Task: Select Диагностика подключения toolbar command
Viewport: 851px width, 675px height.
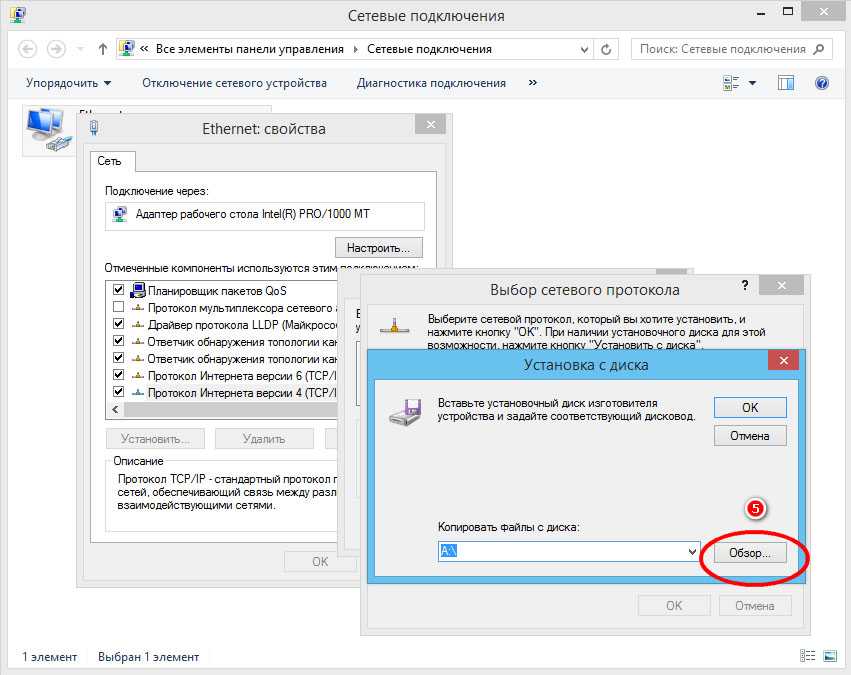Action: 431,83
